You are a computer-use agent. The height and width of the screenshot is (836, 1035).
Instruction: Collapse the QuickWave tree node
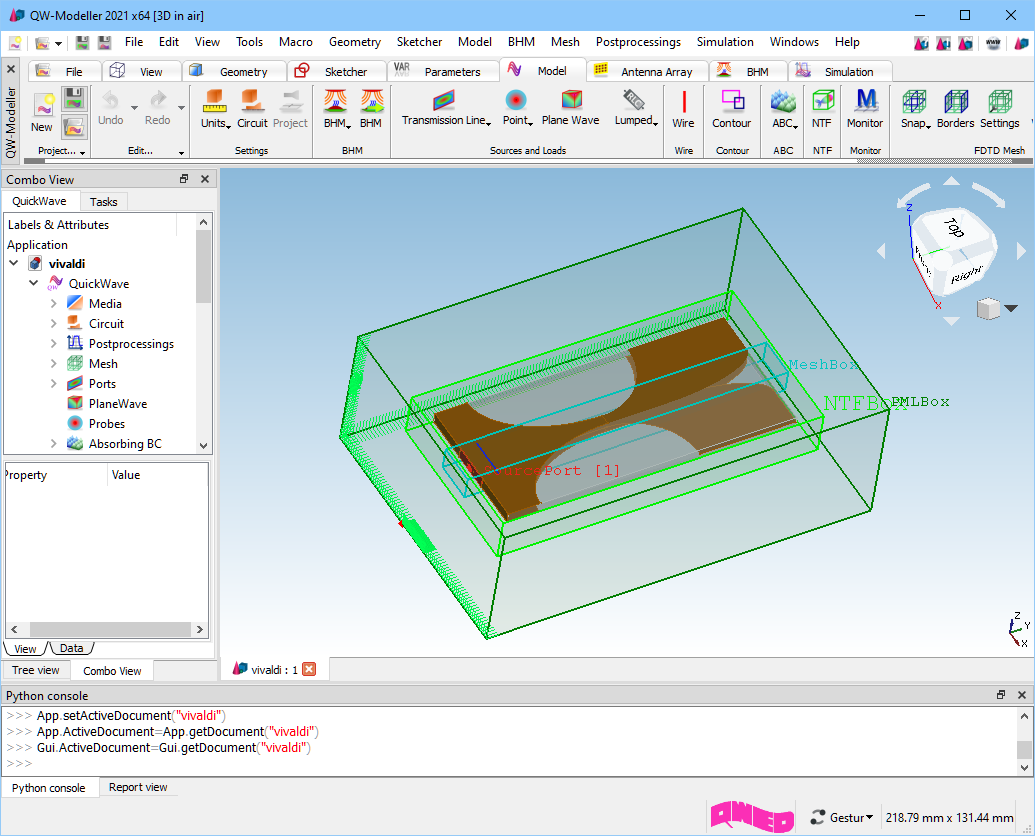click(34, 283)
